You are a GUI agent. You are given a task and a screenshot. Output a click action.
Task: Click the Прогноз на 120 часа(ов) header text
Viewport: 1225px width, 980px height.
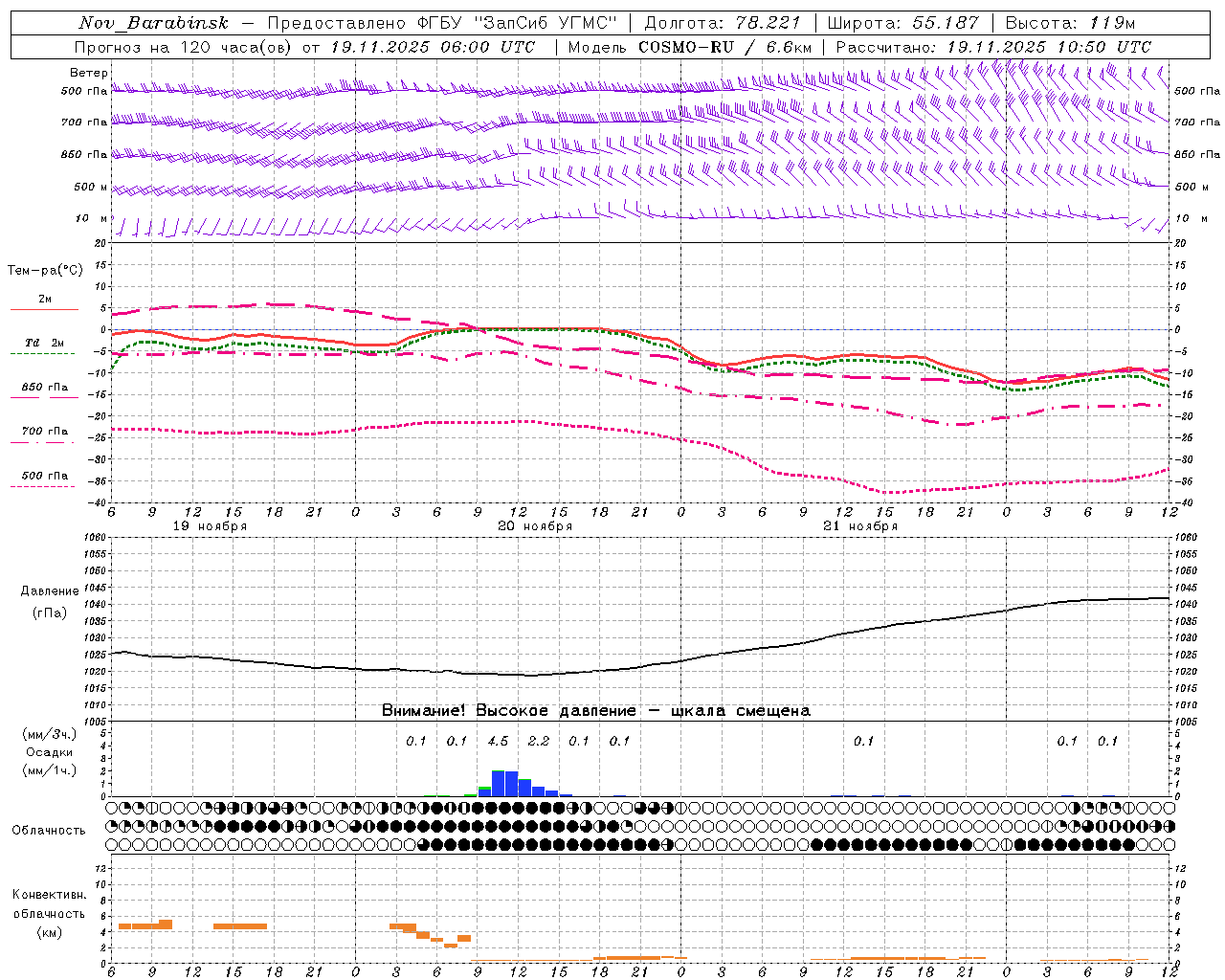tap(185, 47)
